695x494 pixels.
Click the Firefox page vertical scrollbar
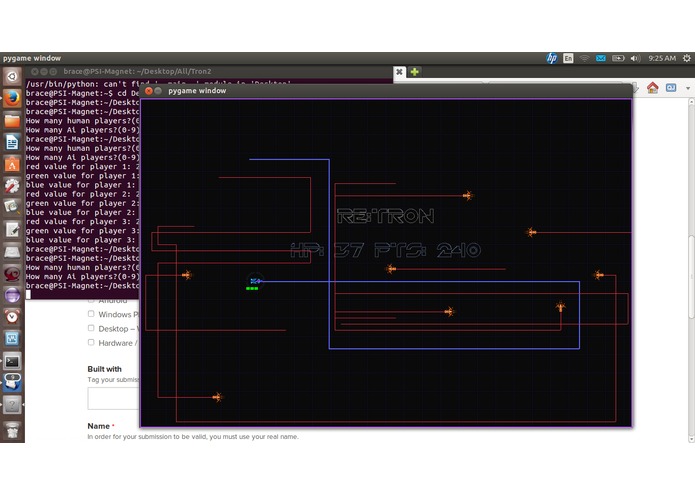click(691, 277)
